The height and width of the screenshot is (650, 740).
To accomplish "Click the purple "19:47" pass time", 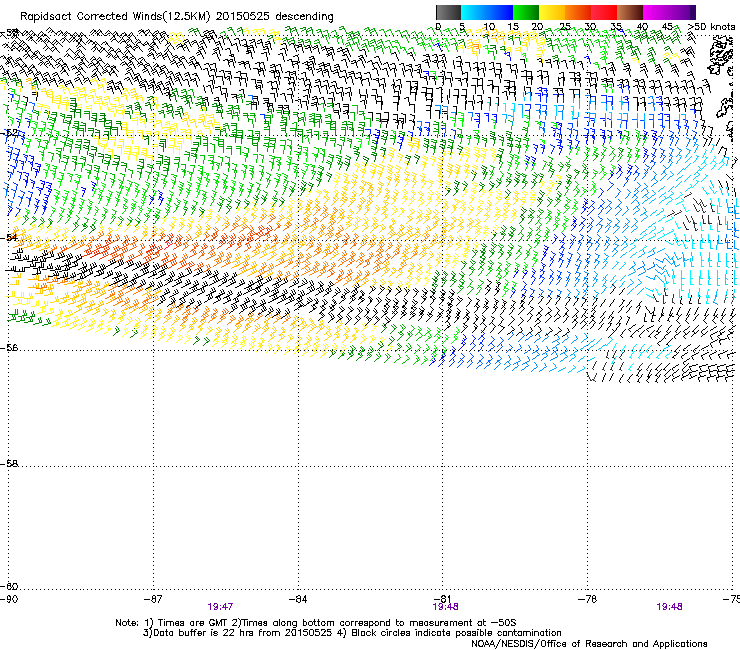I will pyautogui.click(x=220, y=607).
